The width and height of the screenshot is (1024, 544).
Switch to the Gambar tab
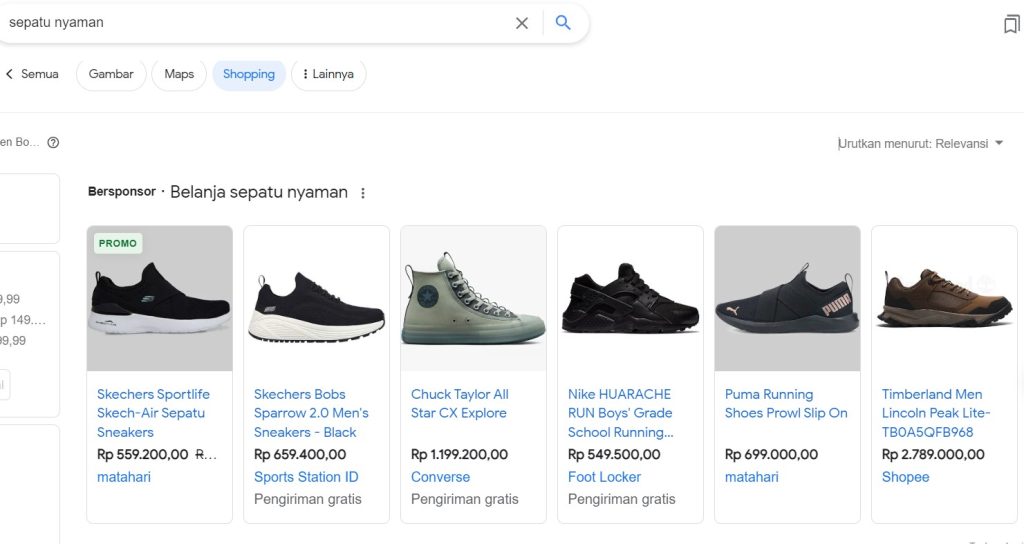click(x=111, y=74)
